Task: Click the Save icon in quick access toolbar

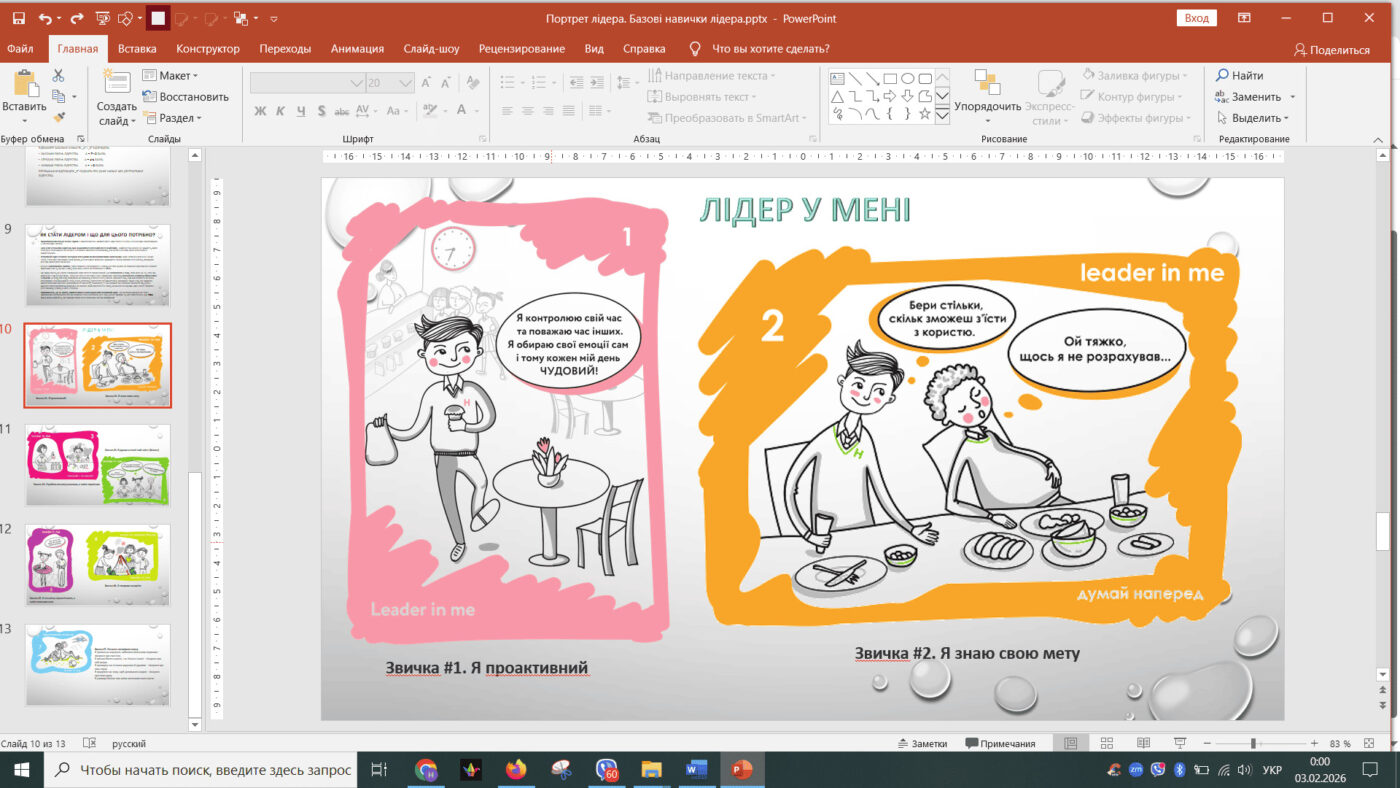Action: pyautogui.click(x=18, y=18)
